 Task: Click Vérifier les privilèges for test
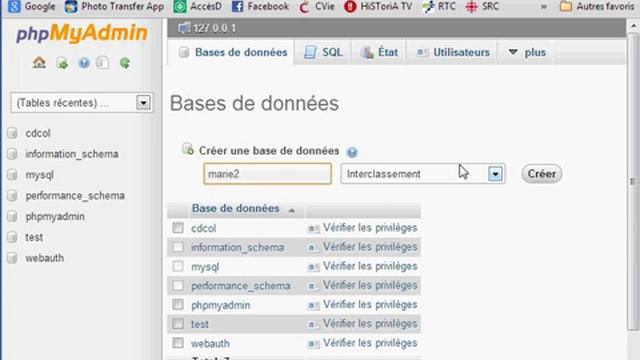370,324
